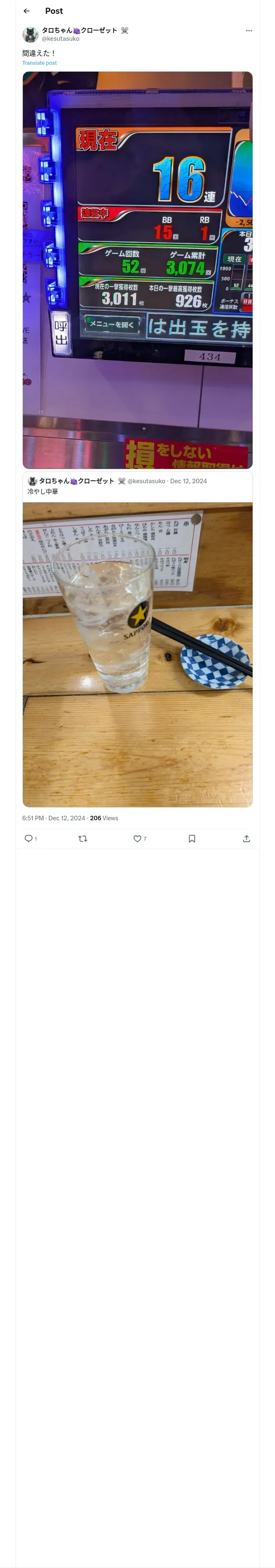Open the 206 Views count
Screen dimensions: 275x1568
coord(104,818)
